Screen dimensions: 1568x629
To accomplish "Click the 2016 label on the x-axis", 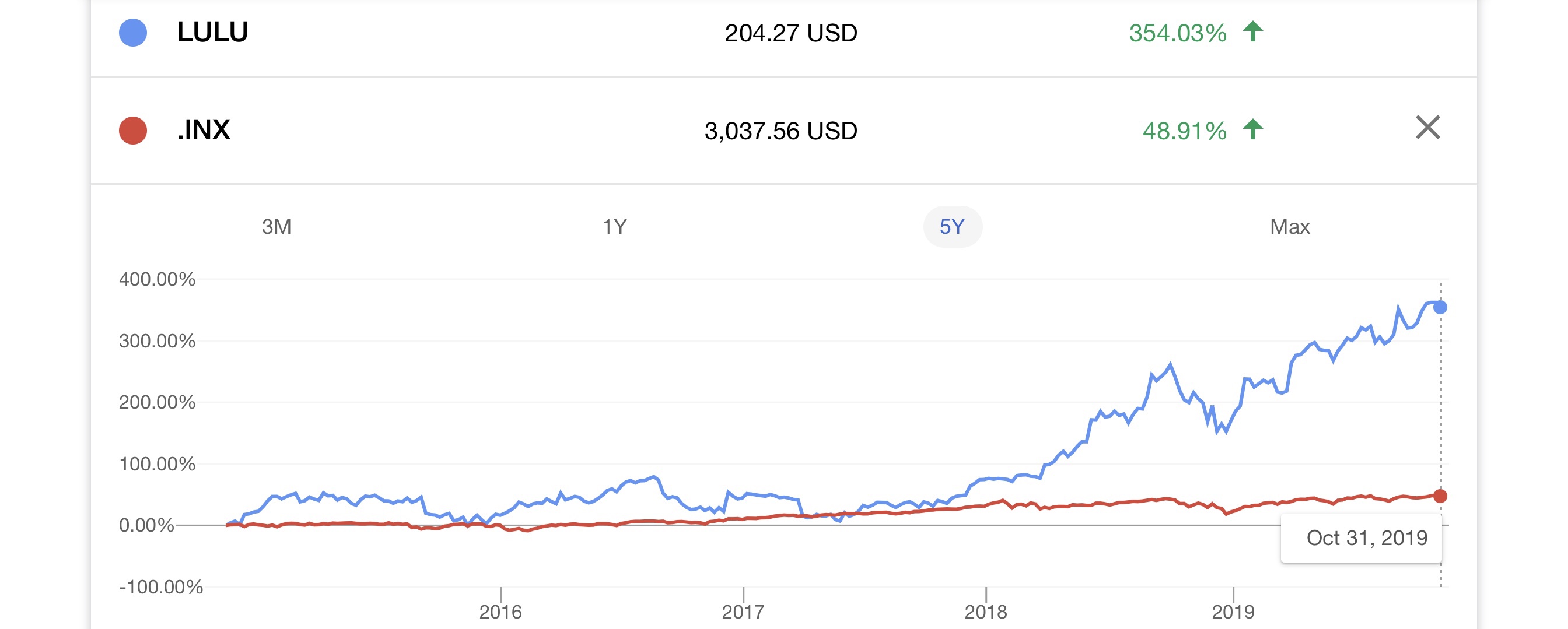I will click(501, 612).
